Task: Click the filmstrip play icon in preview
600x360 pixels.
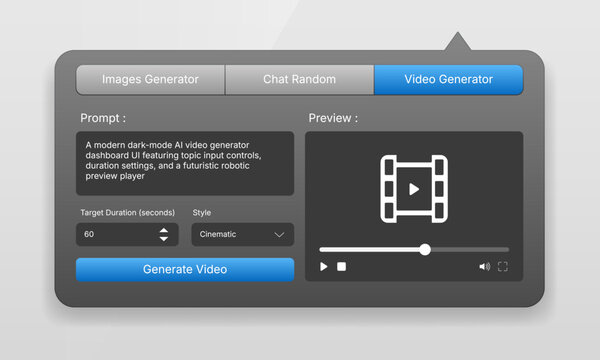Action: [x=414, y=189]
